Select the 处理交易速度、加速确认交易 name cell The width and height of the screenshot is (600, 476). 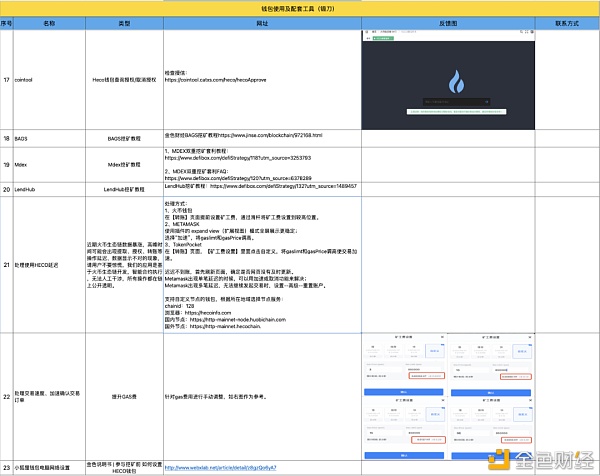[49, 397]
